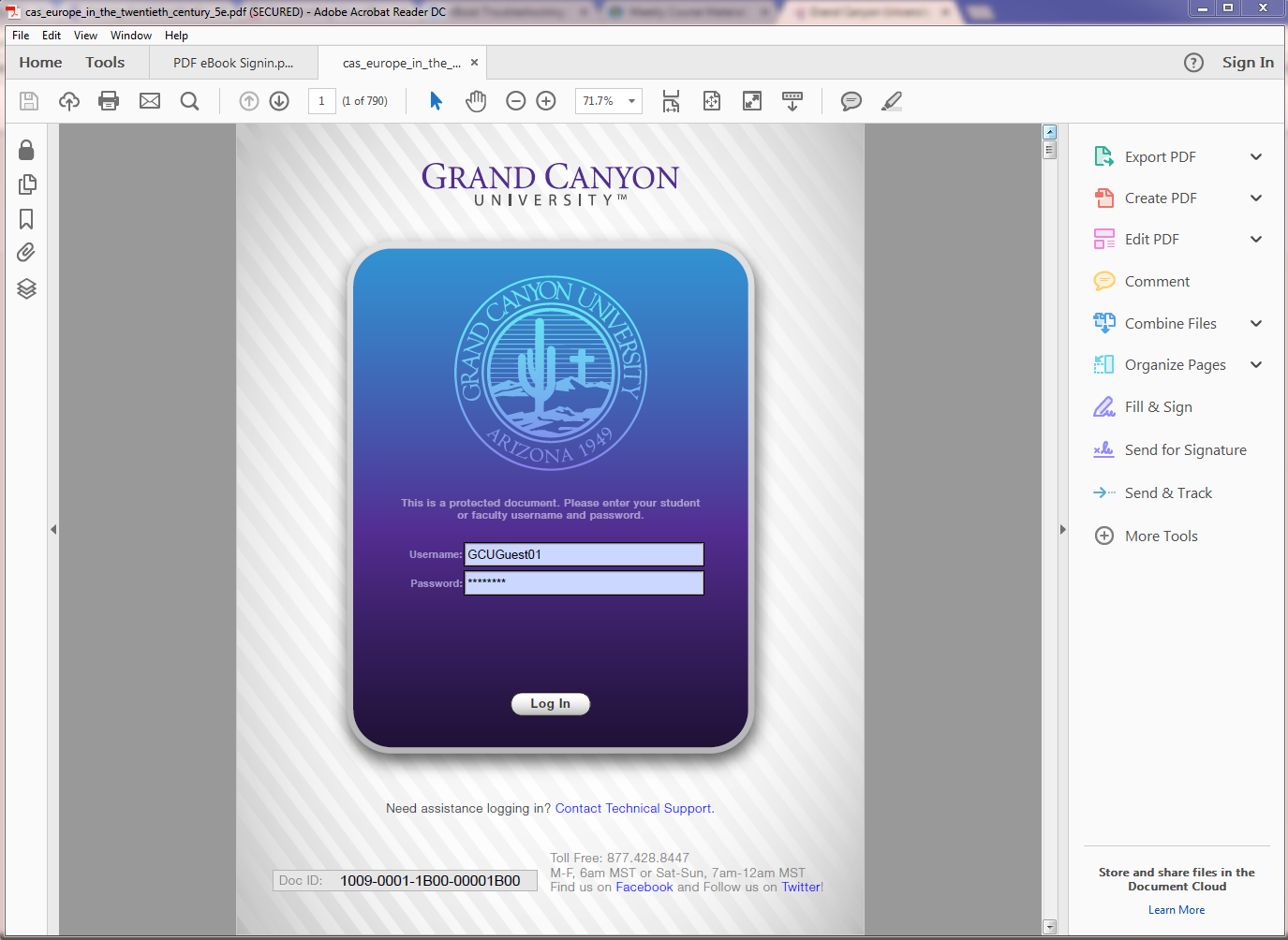The height and width of the screenshot is (940, 1288).
Task: Click the fit one full page icon
Action: [x=712, y=101]
